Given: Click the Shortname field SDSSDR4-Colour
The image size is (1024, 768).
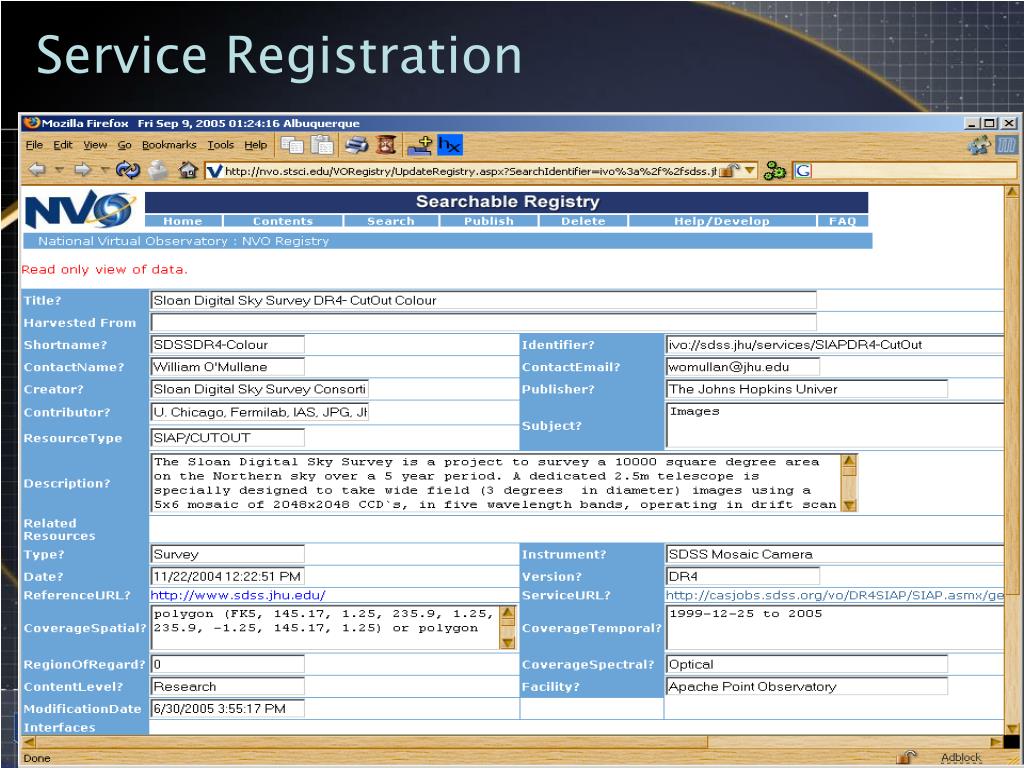Looking at the screenshot, I should pos(227,345).
